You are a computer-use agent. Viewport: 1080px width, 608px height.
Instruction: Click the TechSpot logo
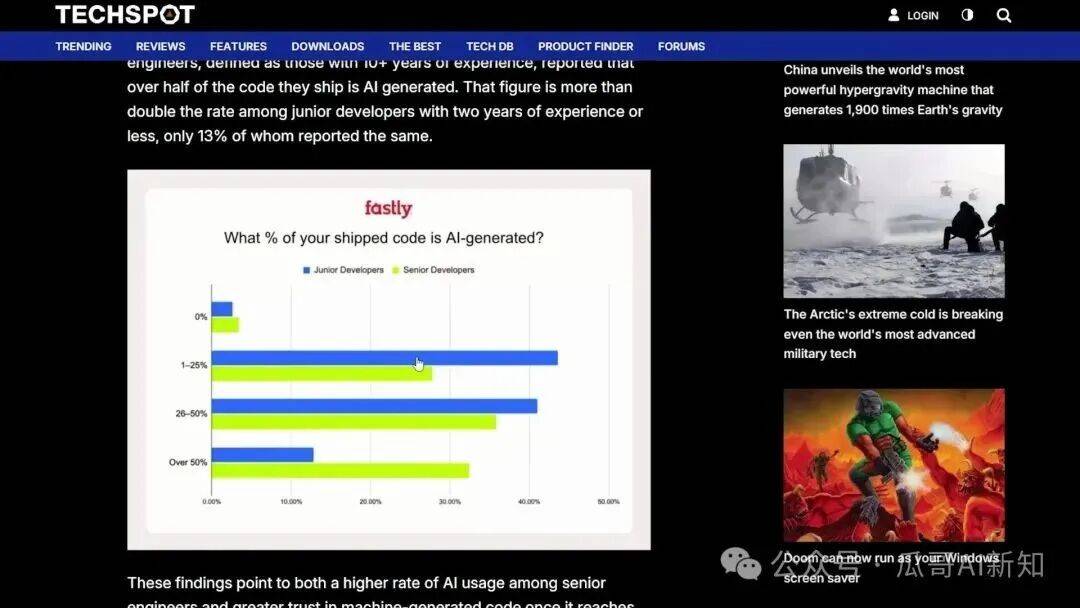[124, 15]
